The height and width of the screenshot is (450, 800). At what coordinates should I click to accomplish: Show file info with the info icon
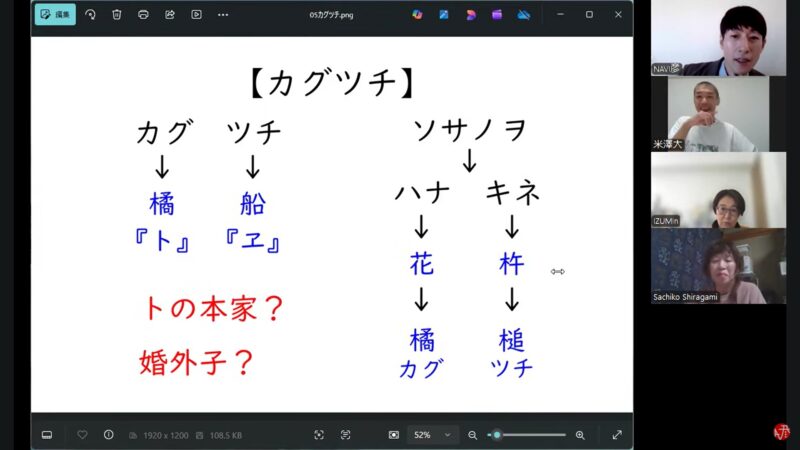pyautogui.click(x=109, y=435)
